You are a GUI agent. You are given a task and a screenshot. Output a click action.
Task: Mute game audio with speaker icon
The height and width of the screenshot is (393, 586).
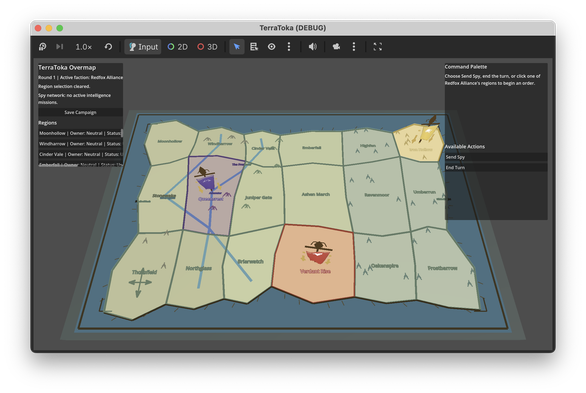click(313, 47)
